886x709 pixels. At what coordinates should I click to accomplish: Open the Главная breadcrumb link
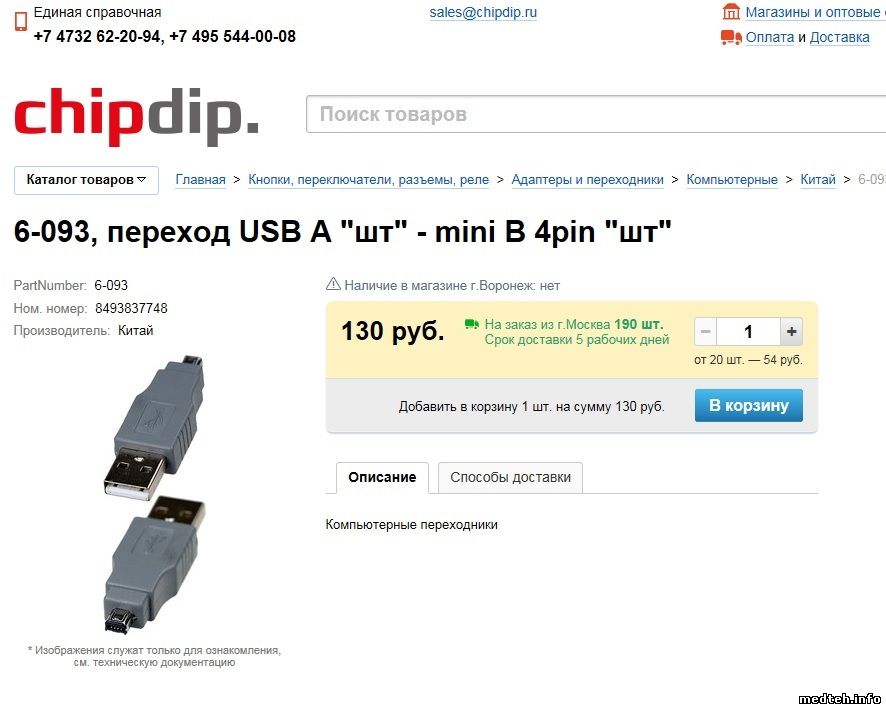click(201, 180)
